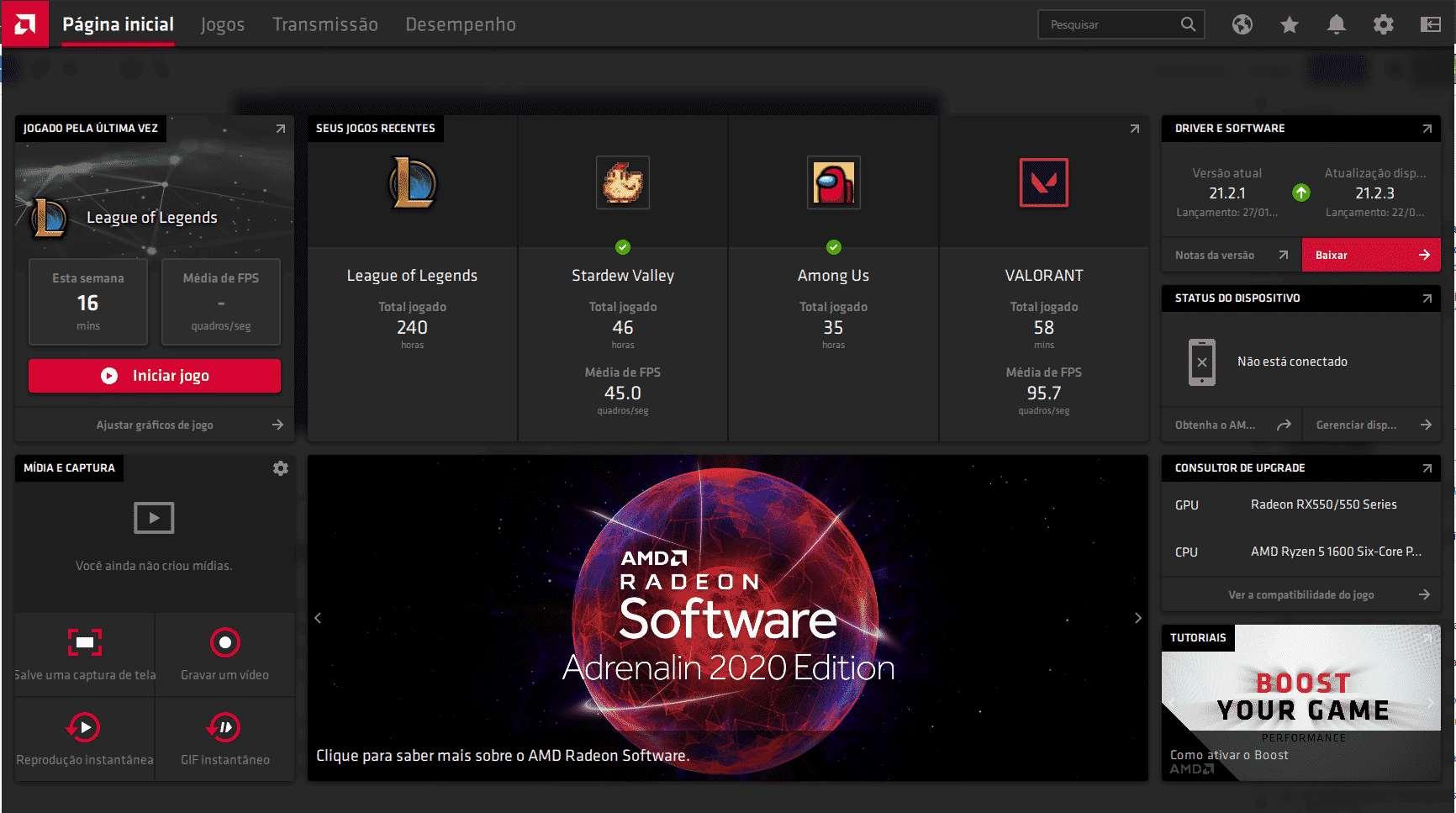The height and width of the screenshot is (813, 1456).
Task: Click AMD Ryzen 5 1600 CPU text
Action: (1336, 552)
